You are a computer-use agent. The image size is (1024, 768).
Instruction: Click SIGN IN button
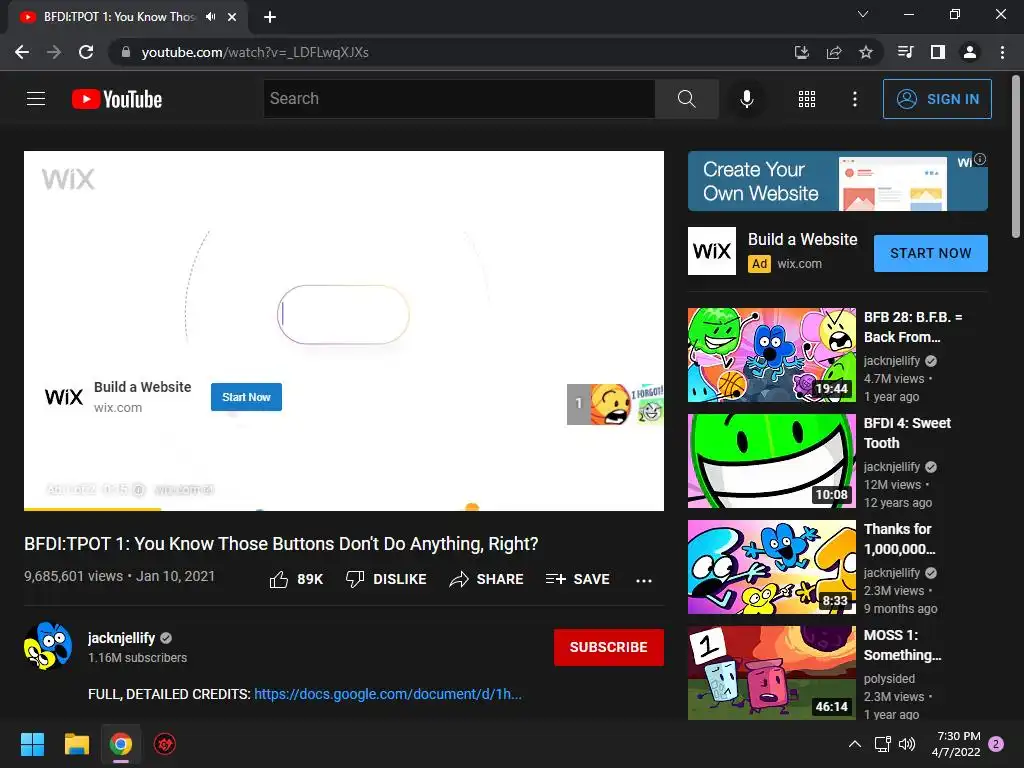pyautogui.click(x=937, y=99)
